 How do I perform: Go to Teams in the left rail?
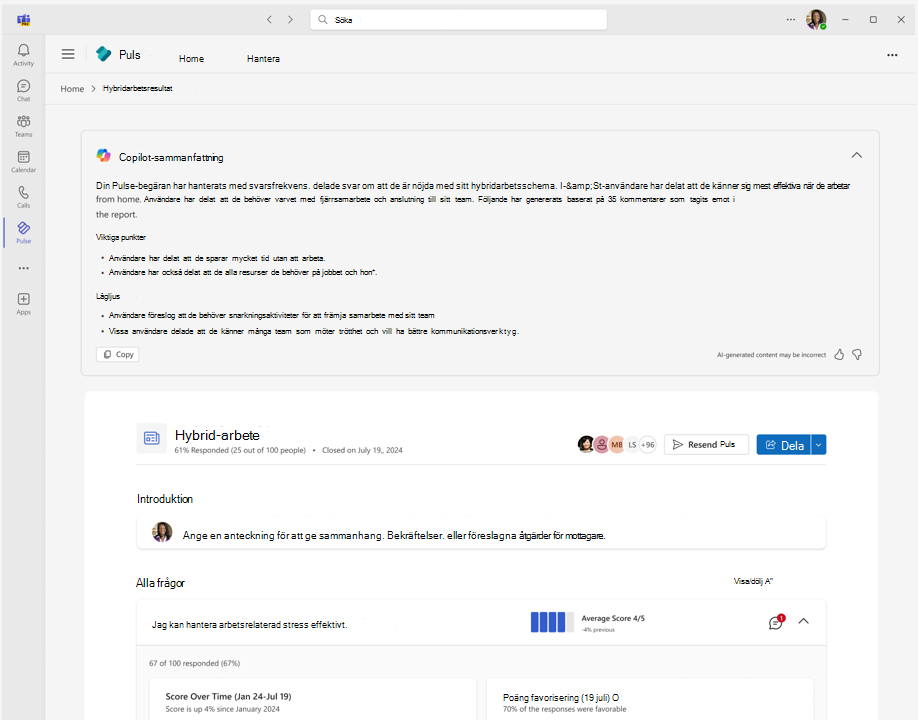click(23, 125)
